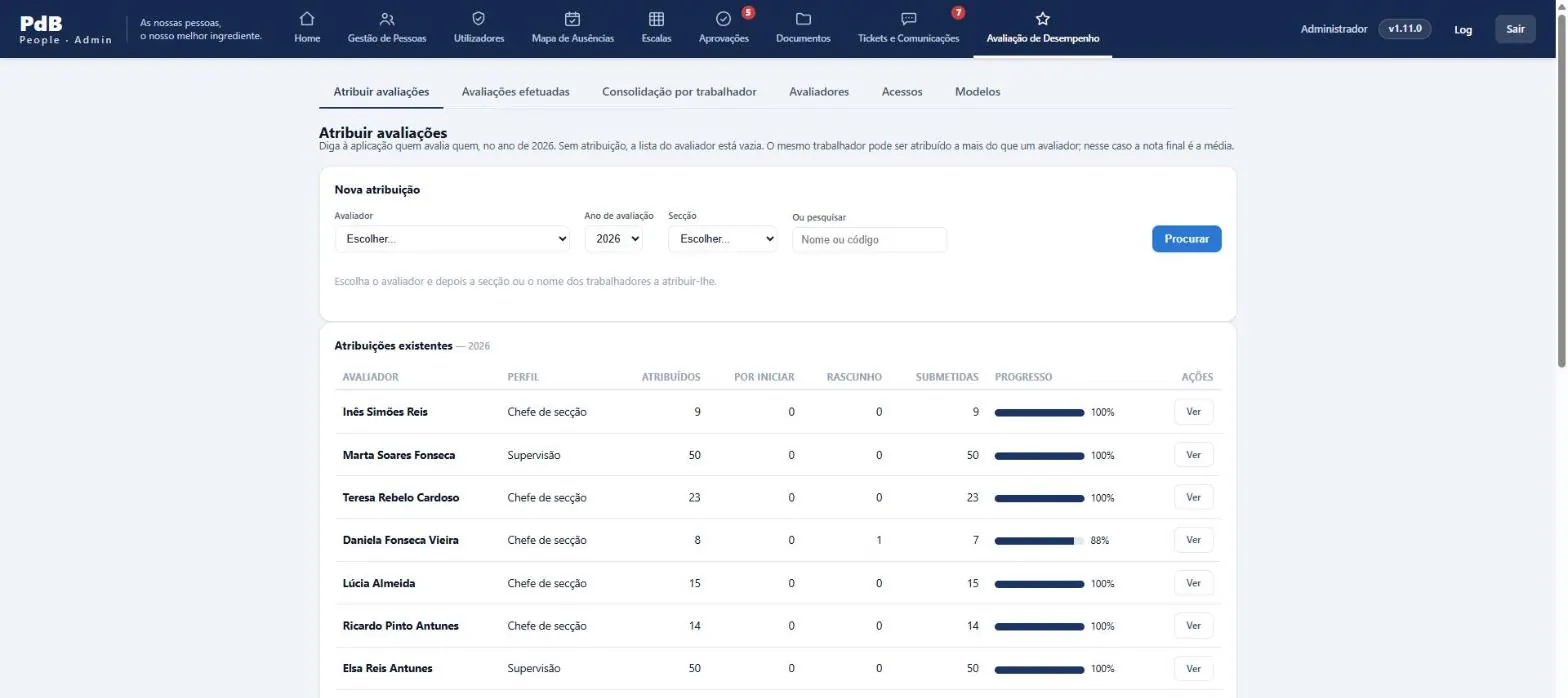Click the Aprovações badge showing 5
Image resolution: width=1568 pixels, height=698 pixels.
pyautogui.click(x=748, y=13)
